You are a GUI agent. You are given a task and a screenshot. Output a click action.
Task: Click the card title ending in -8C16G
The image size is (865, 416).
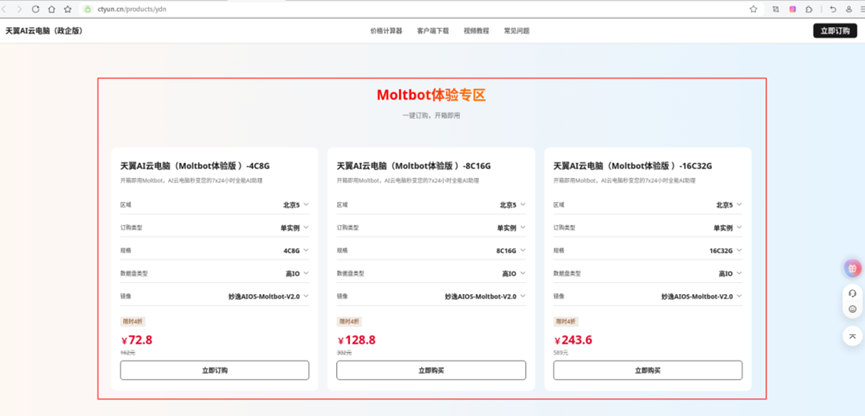(414, 166)
